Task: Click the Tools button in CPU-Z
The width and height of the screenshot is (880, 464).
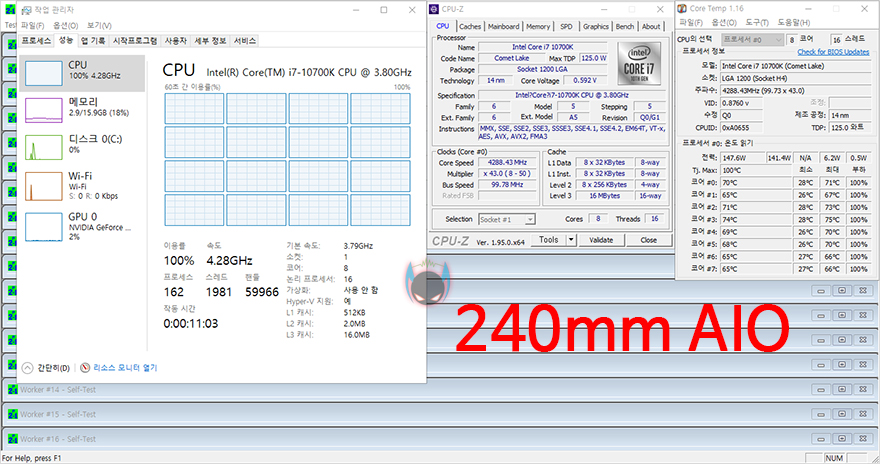Action: pos(548,240)
